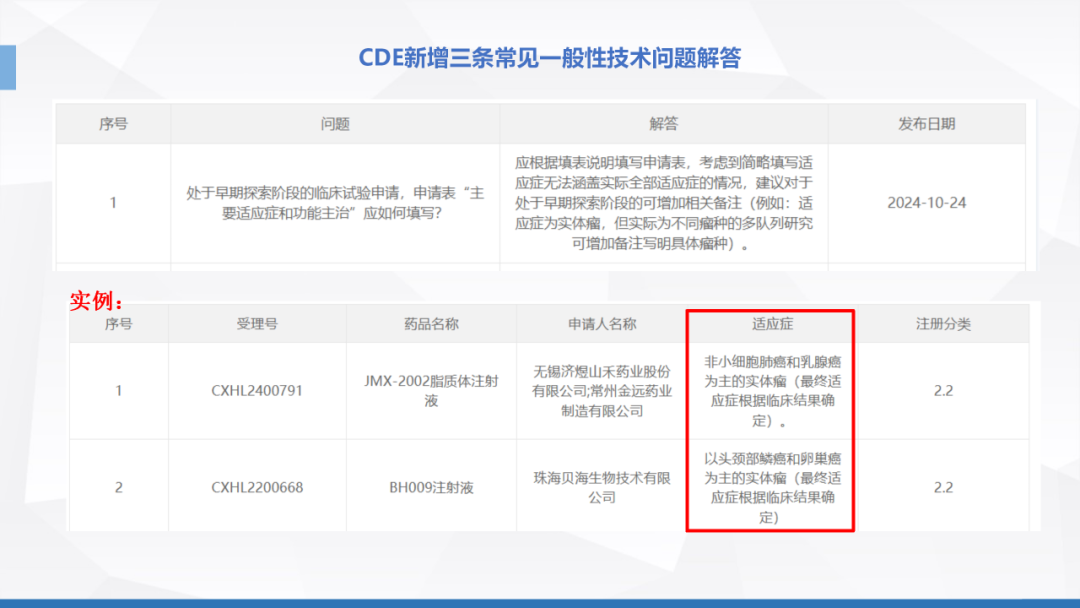This screenshot has width=1080, height=608.
Task: Click the red 实例 label
Action: point(97,301)
